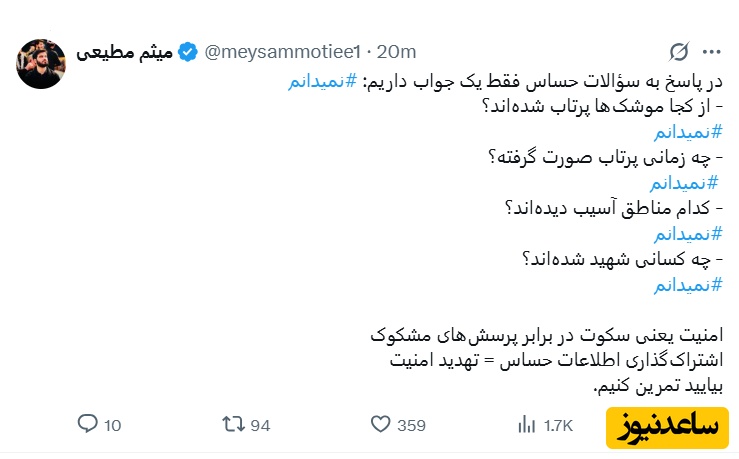
Task: Like the tweet with the heart icon
Action: 380,425
